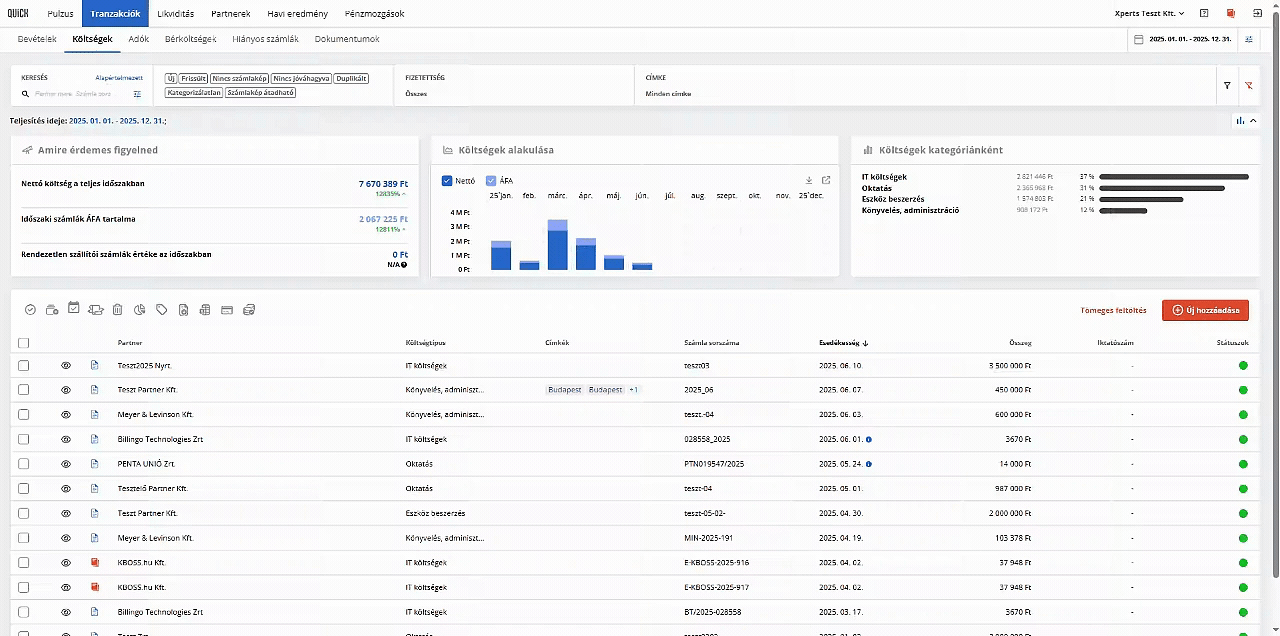Screen dimensions: 1280x636
Task: Toggle the ÁFA checkbox in chart
Action: click(491, 181)
